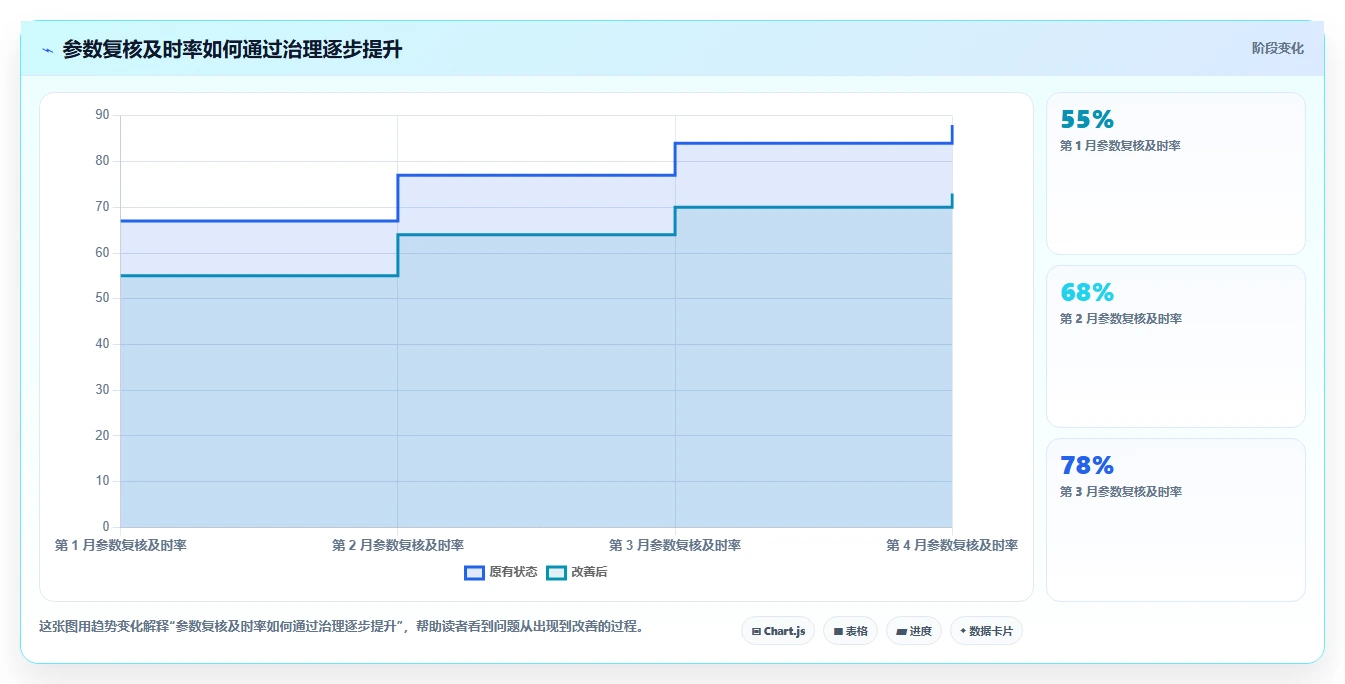1345x684 pixels.
Task: Click the y-axis value 90
Action: (102, 115)
